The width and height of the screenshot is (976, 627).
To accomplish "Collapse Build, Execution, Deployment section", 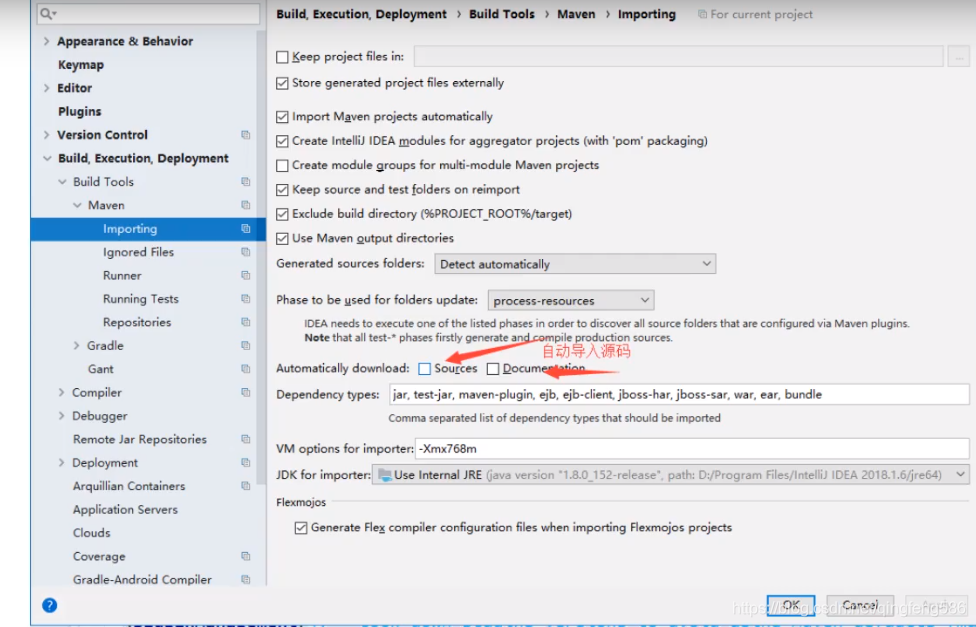I will [47, 158].
